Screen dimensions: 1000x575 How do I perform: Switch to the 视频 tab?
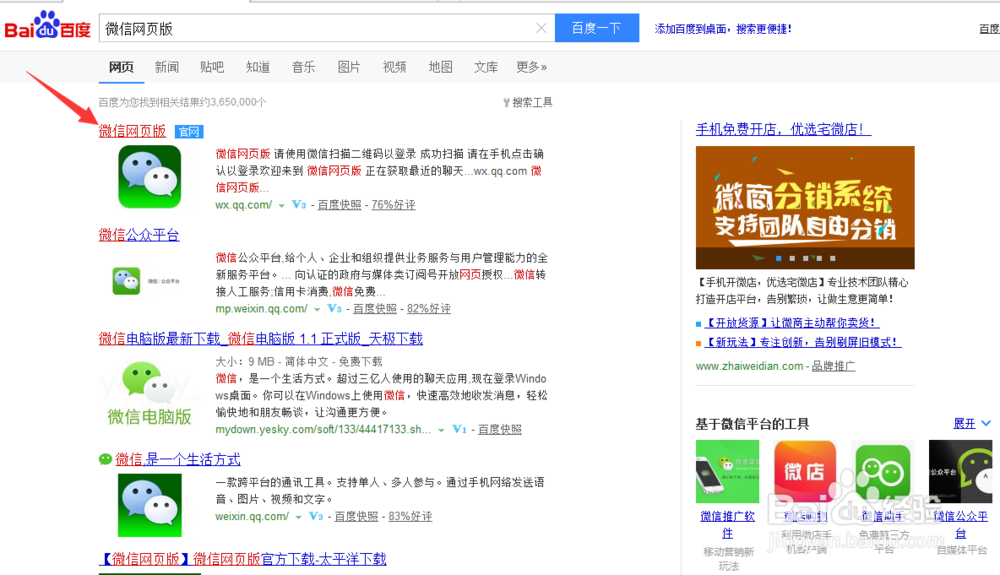coord(394,67)
